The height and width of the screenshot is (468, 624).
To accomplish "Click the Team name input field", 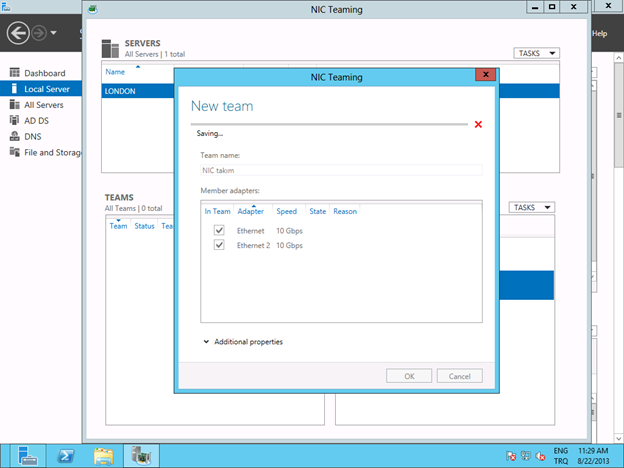I will point(341,170).
